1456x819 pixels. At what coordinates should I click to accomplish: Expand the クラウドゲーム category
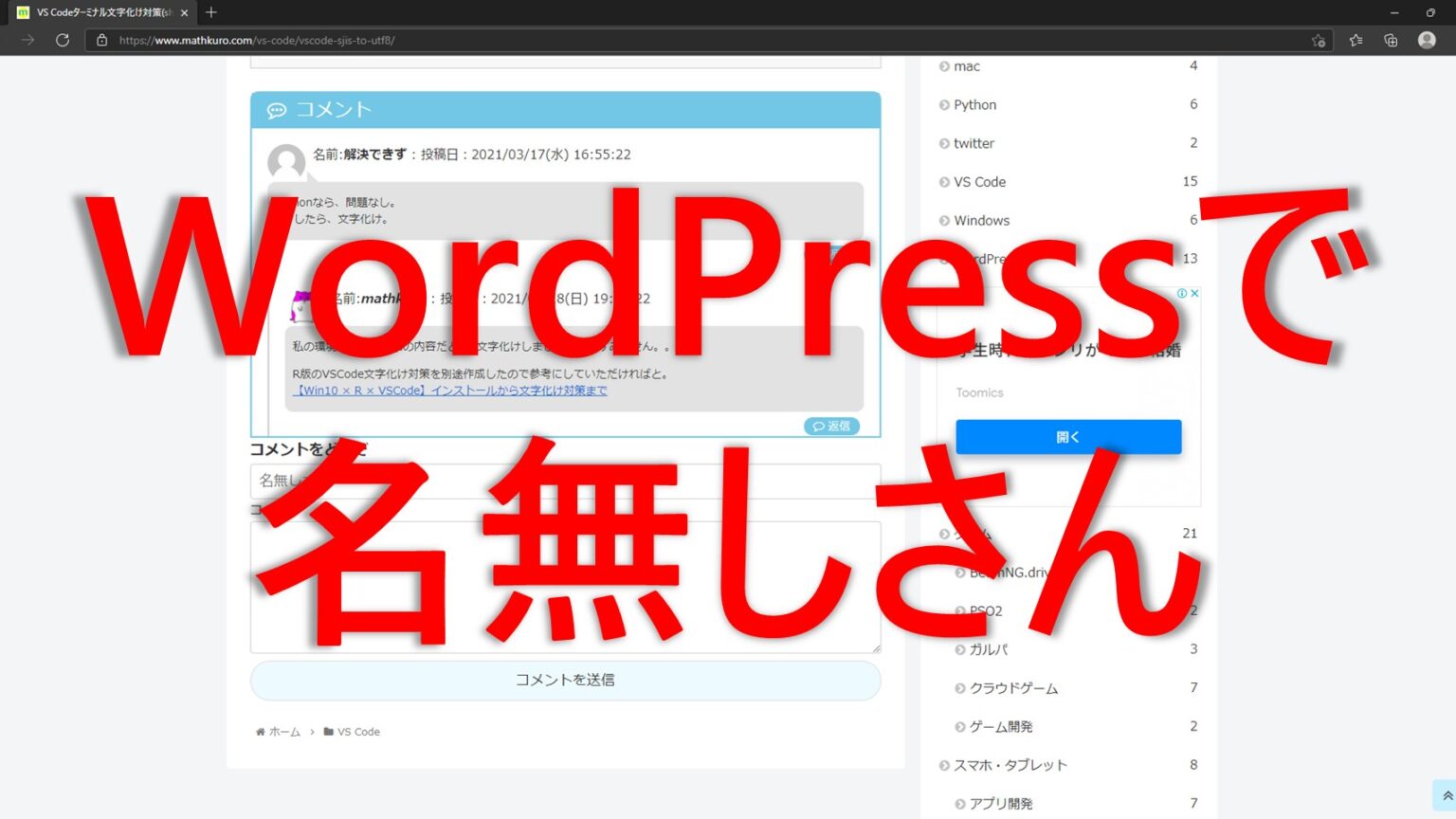958,688
